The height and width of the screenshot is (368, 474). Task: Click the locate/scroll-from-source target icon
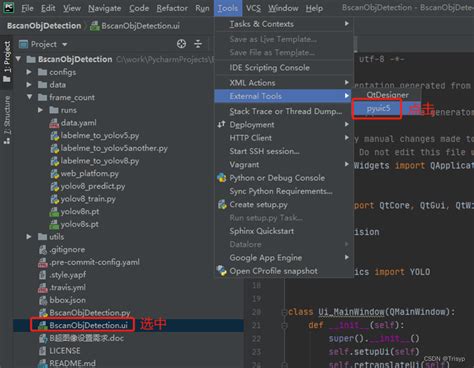point(181,44)
